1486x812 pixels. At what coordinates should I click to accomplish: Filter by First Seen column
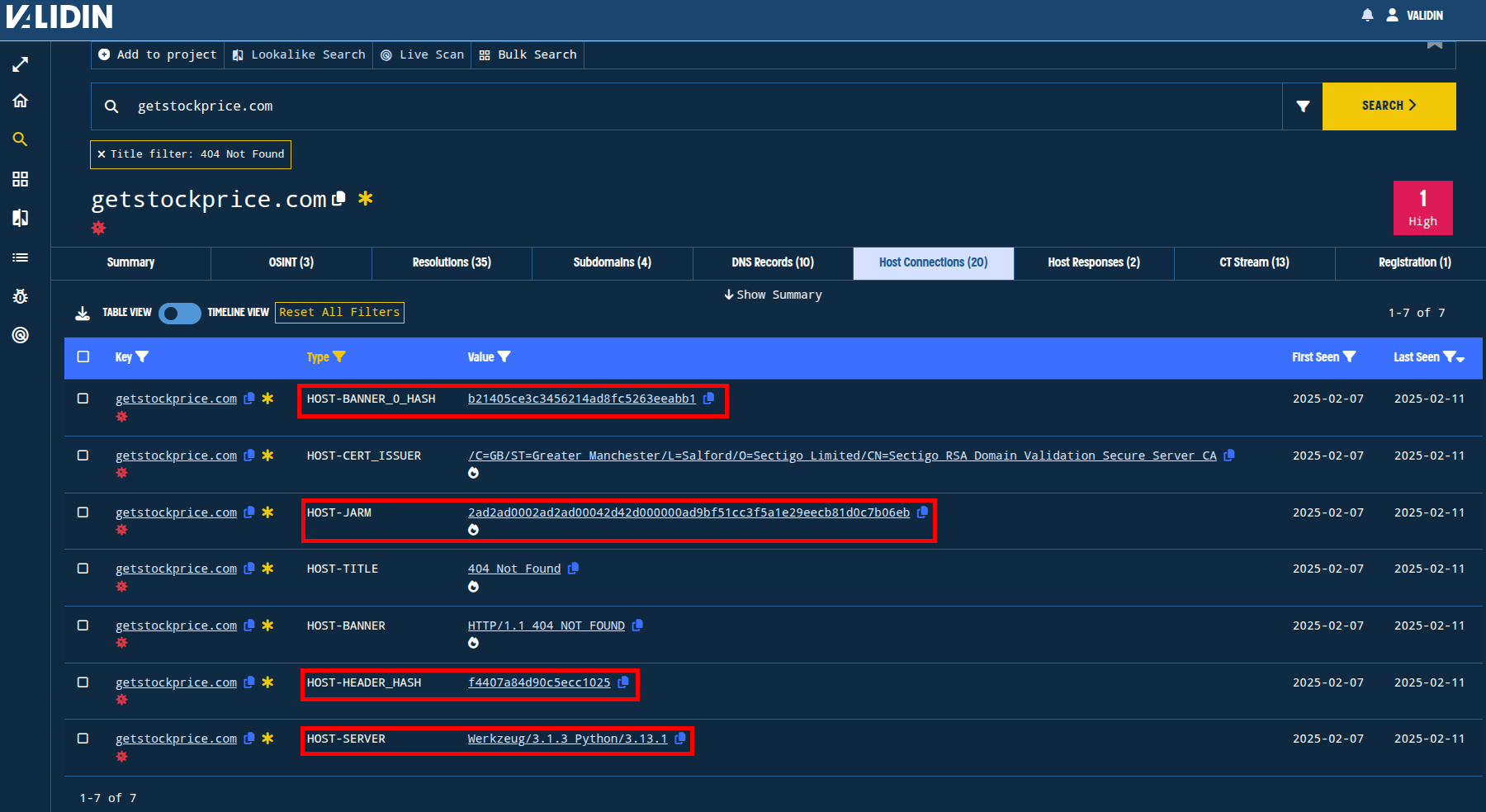point(1350,356)
